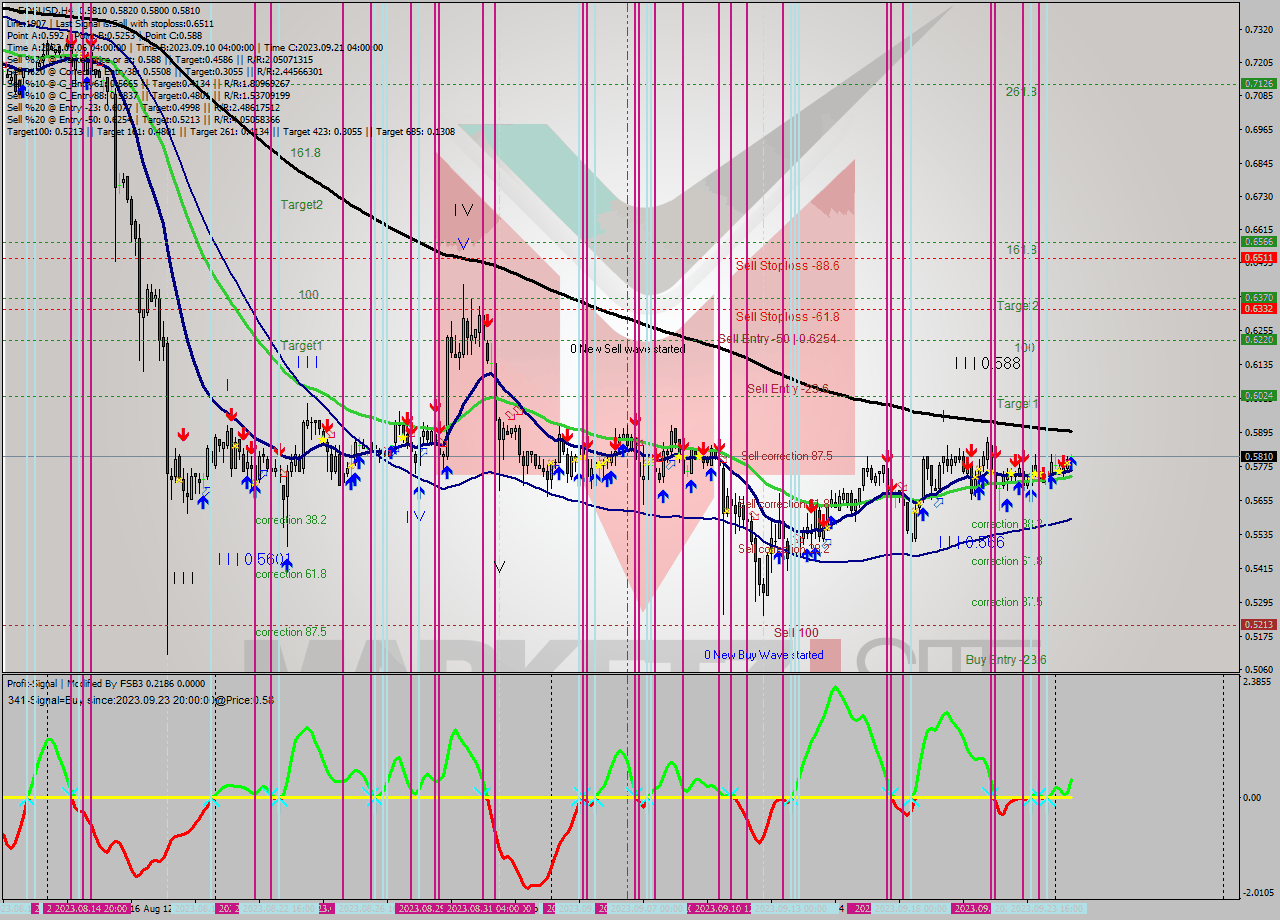Viewport: 1280px width, 920px height.
Task: Click a yellow signal dot on the moving average
Action: point(1011,473)
